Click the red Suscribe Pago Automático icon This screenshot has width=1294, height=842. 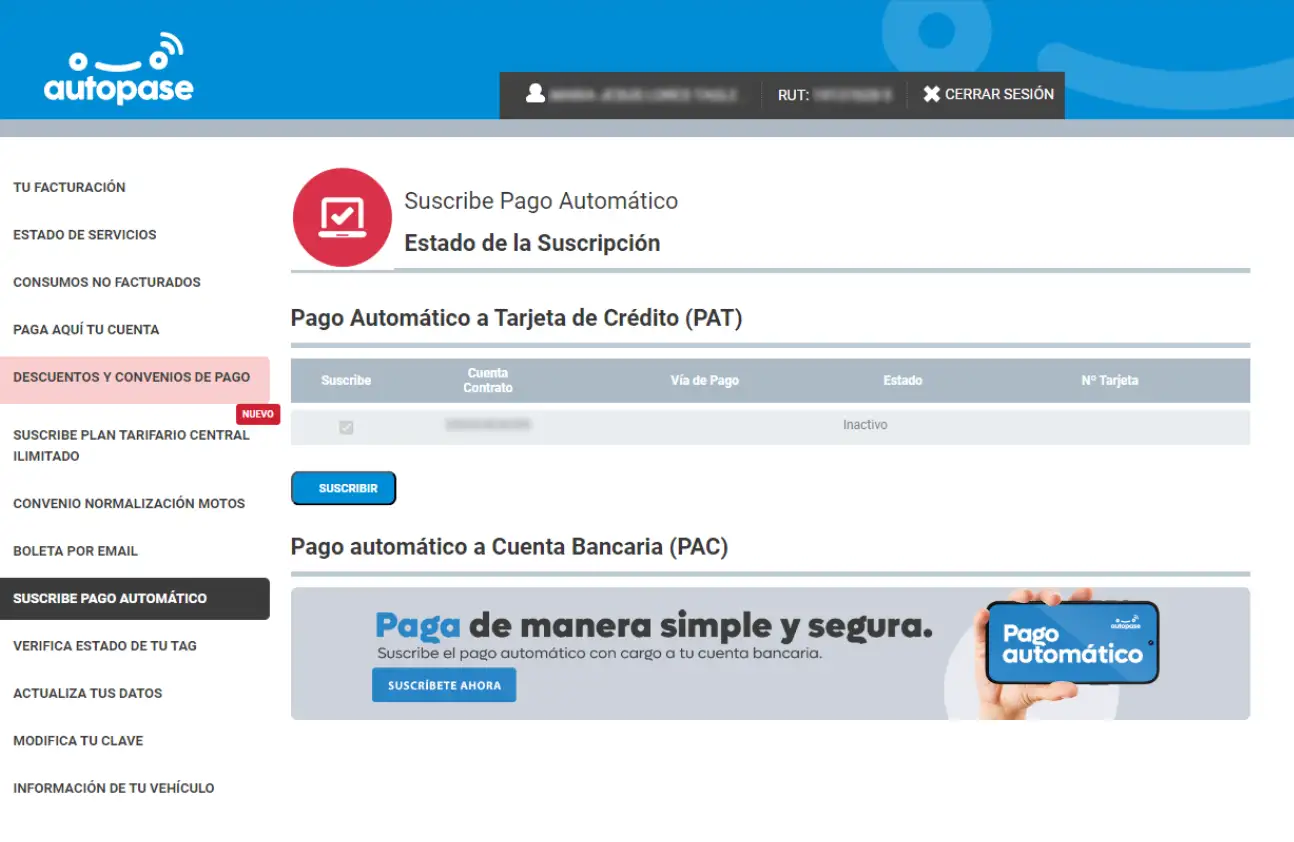click(x=342, y=217)
